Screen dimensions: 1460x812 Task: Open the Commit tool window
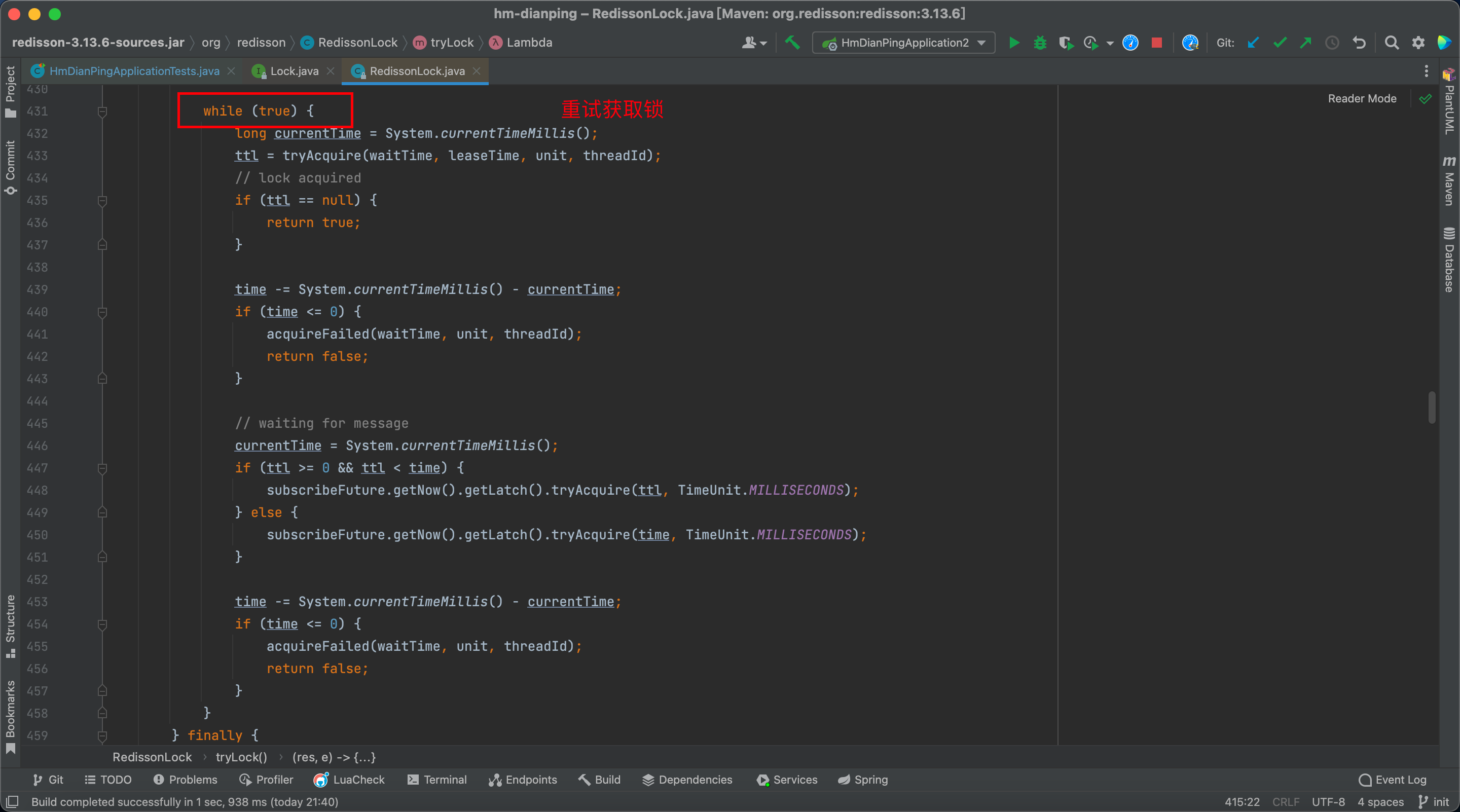click(x=10, y=168)
